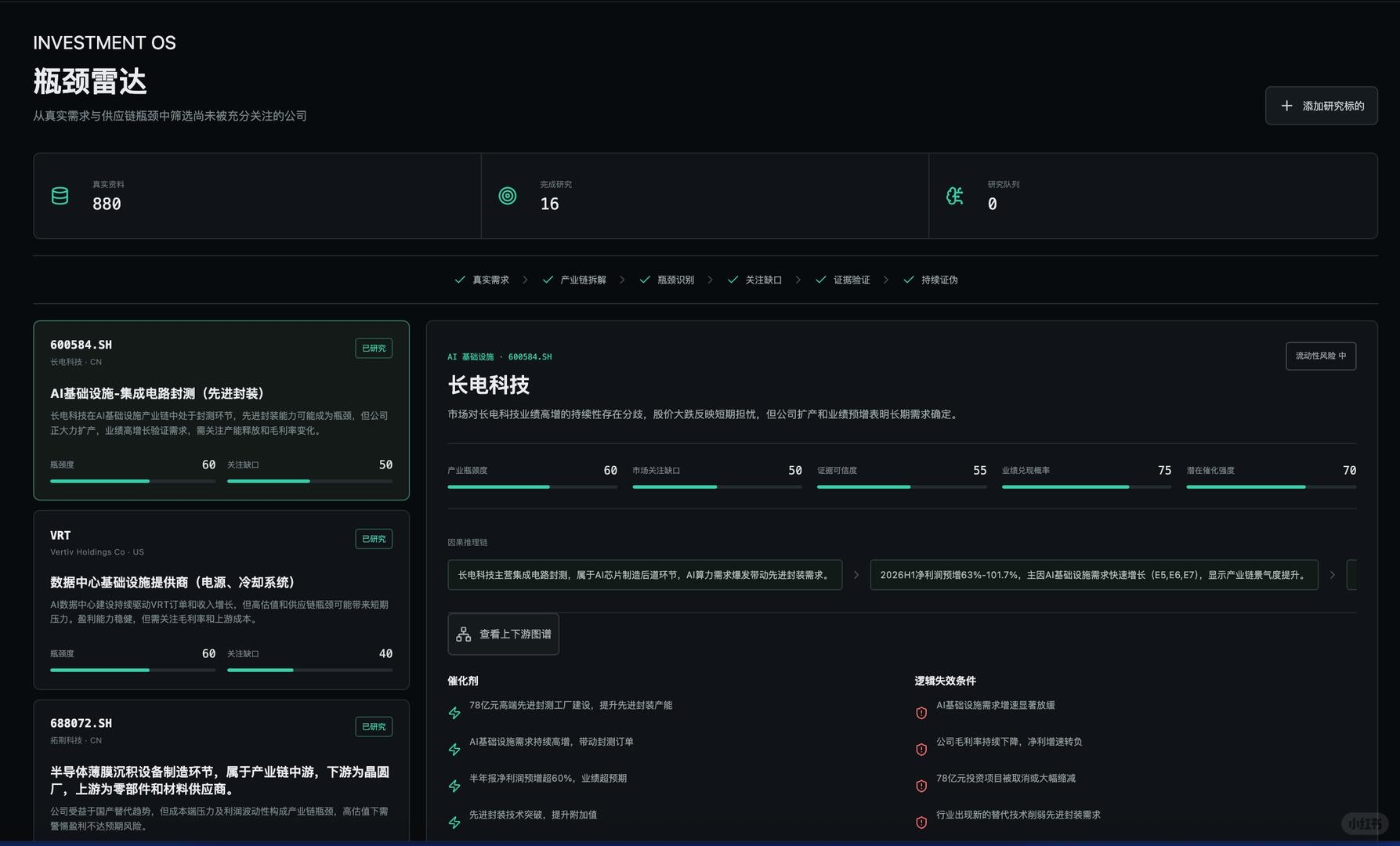Click lightning icon beside 先进封装技术突破
This screenshot has width=1400, height=846.
tap(454, 822)
